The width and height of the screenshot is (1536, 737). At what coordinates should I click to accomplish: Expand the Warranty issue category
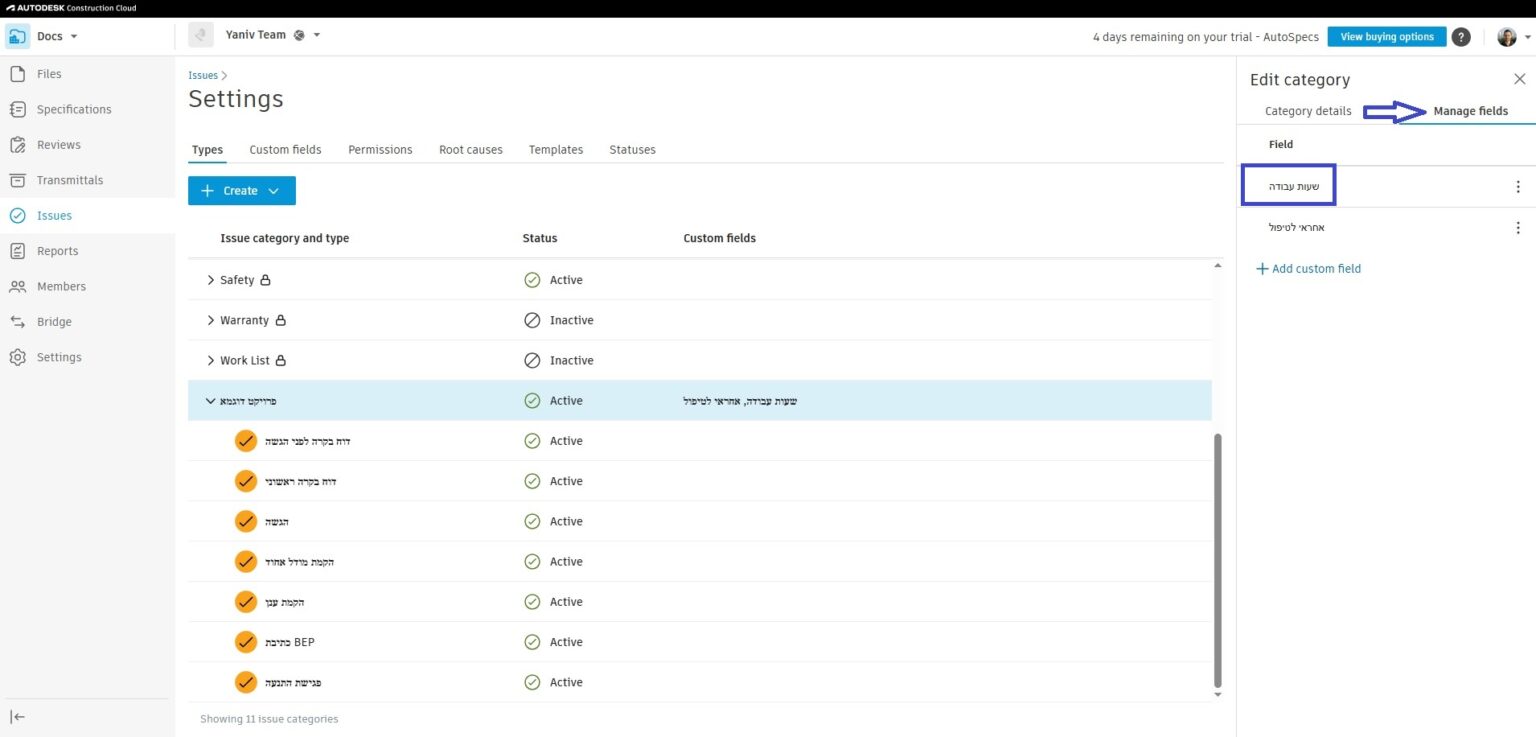[210, 320]
